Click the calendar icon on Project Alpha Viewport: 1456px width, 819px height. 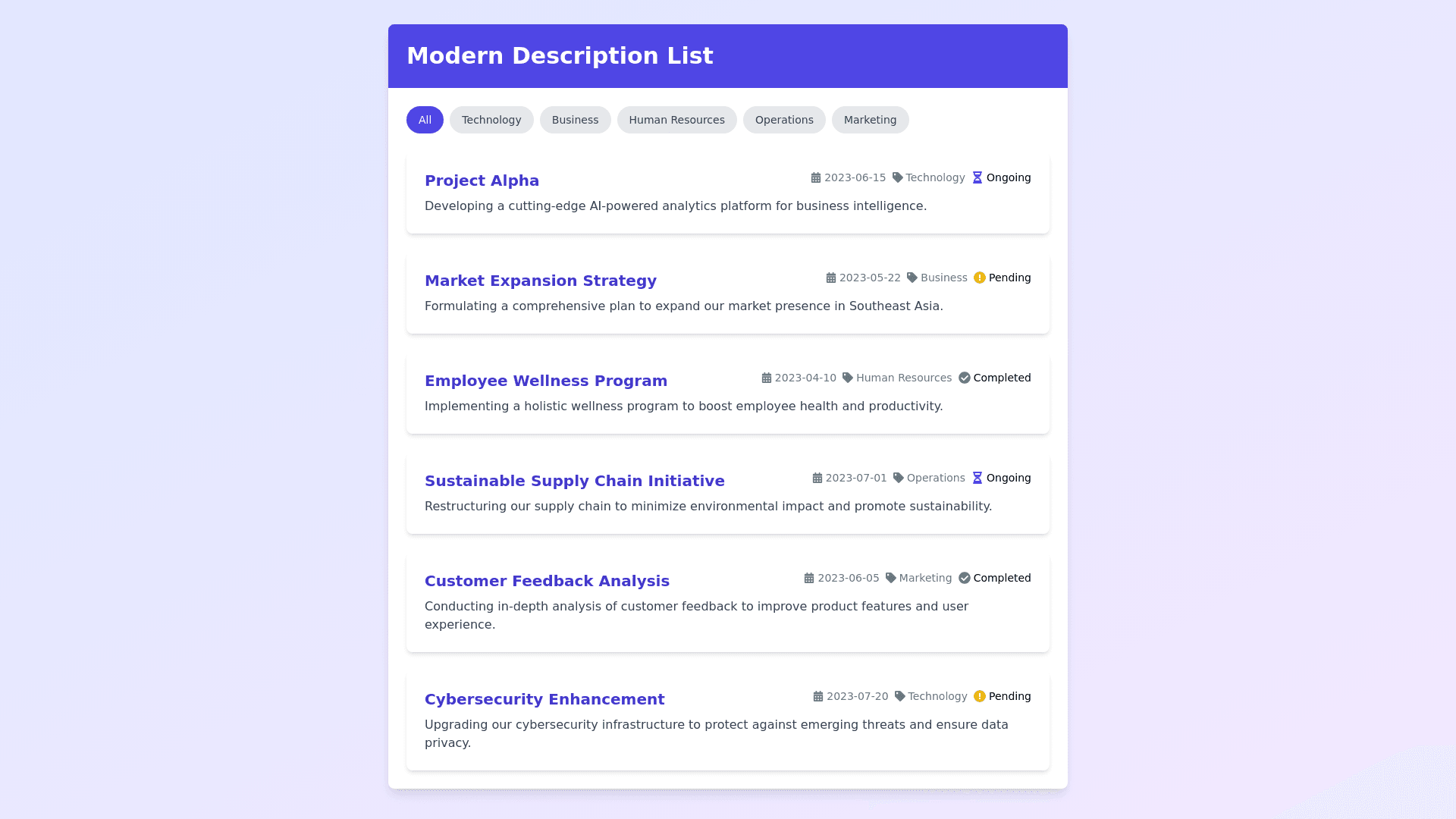click(816, 177)
